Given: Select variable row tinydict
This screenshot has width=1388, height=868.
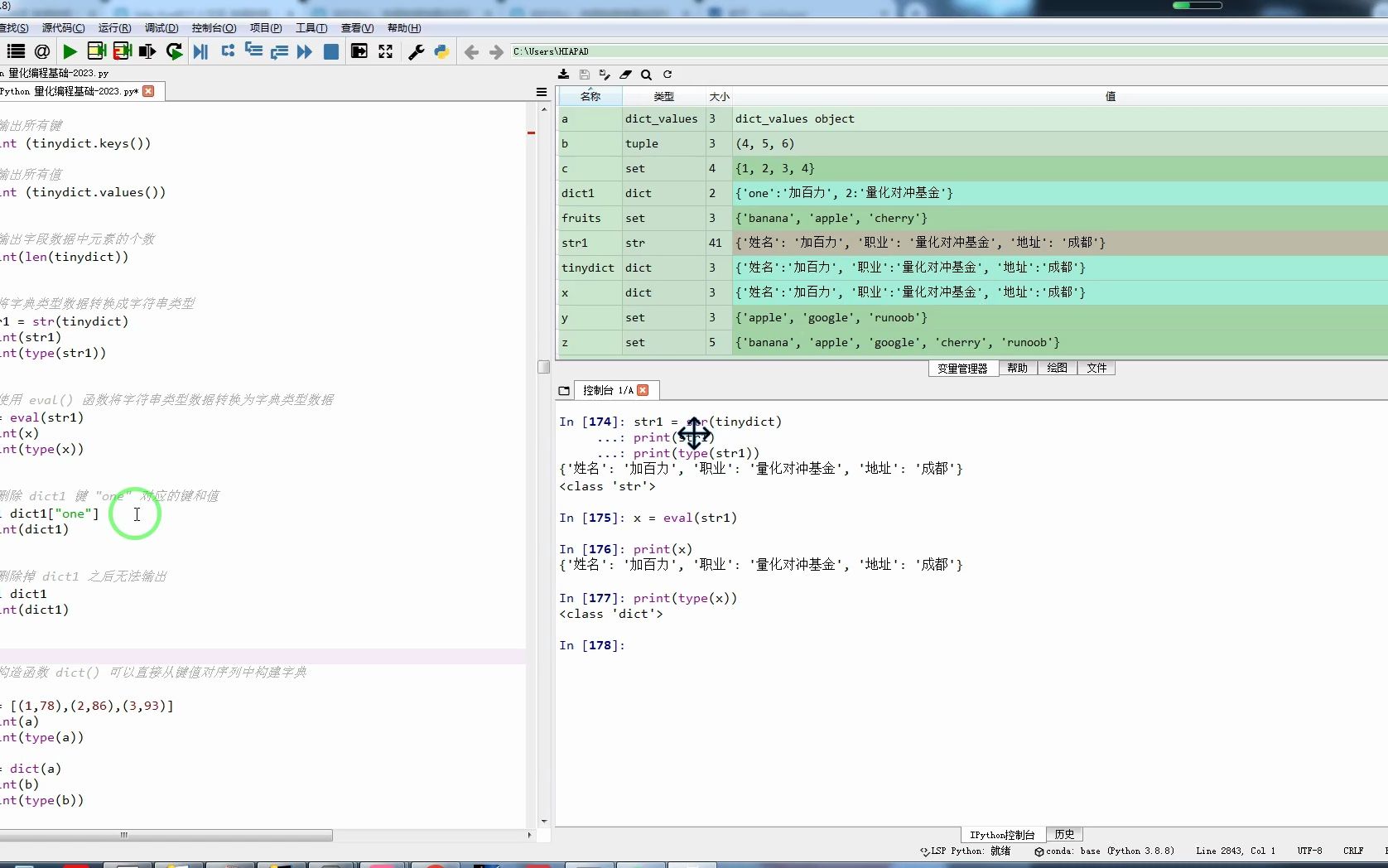Looking at the screenshot, I should coord(973,268).
